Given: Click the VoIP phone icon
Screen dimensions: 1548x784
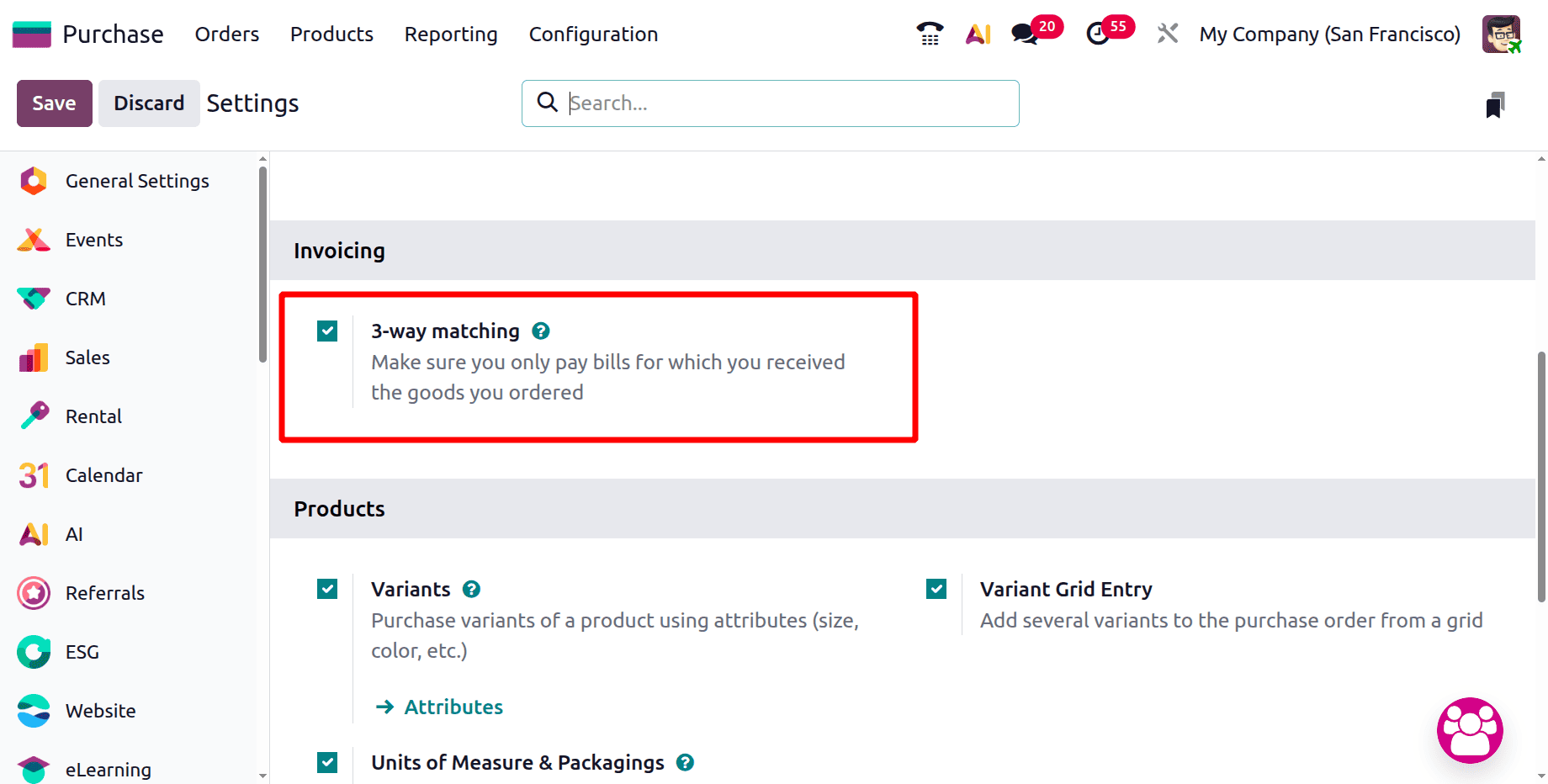Looking at the screenshot, I should 929,34.
